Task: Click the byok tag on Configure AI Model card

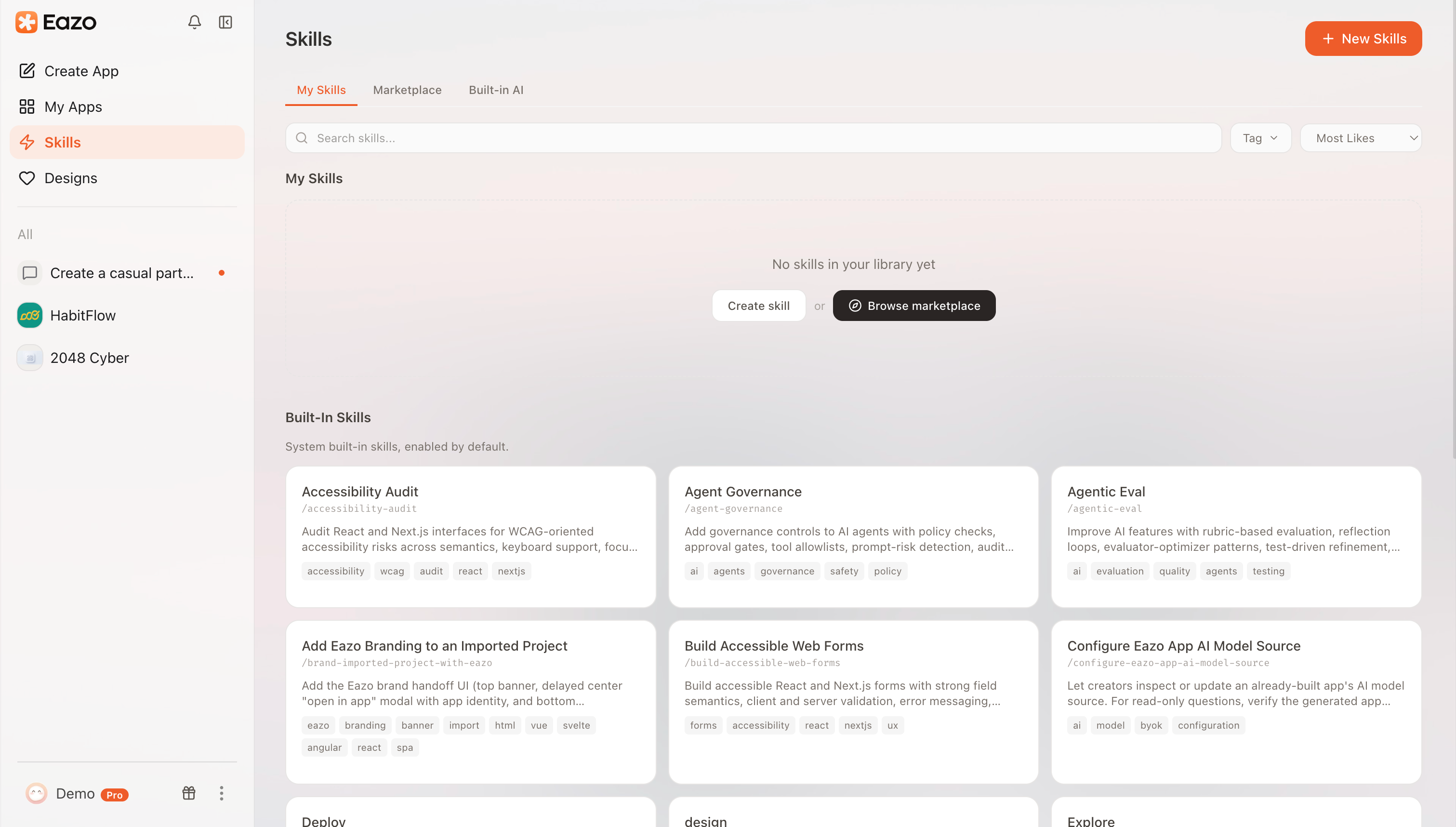Action: 1151,725
